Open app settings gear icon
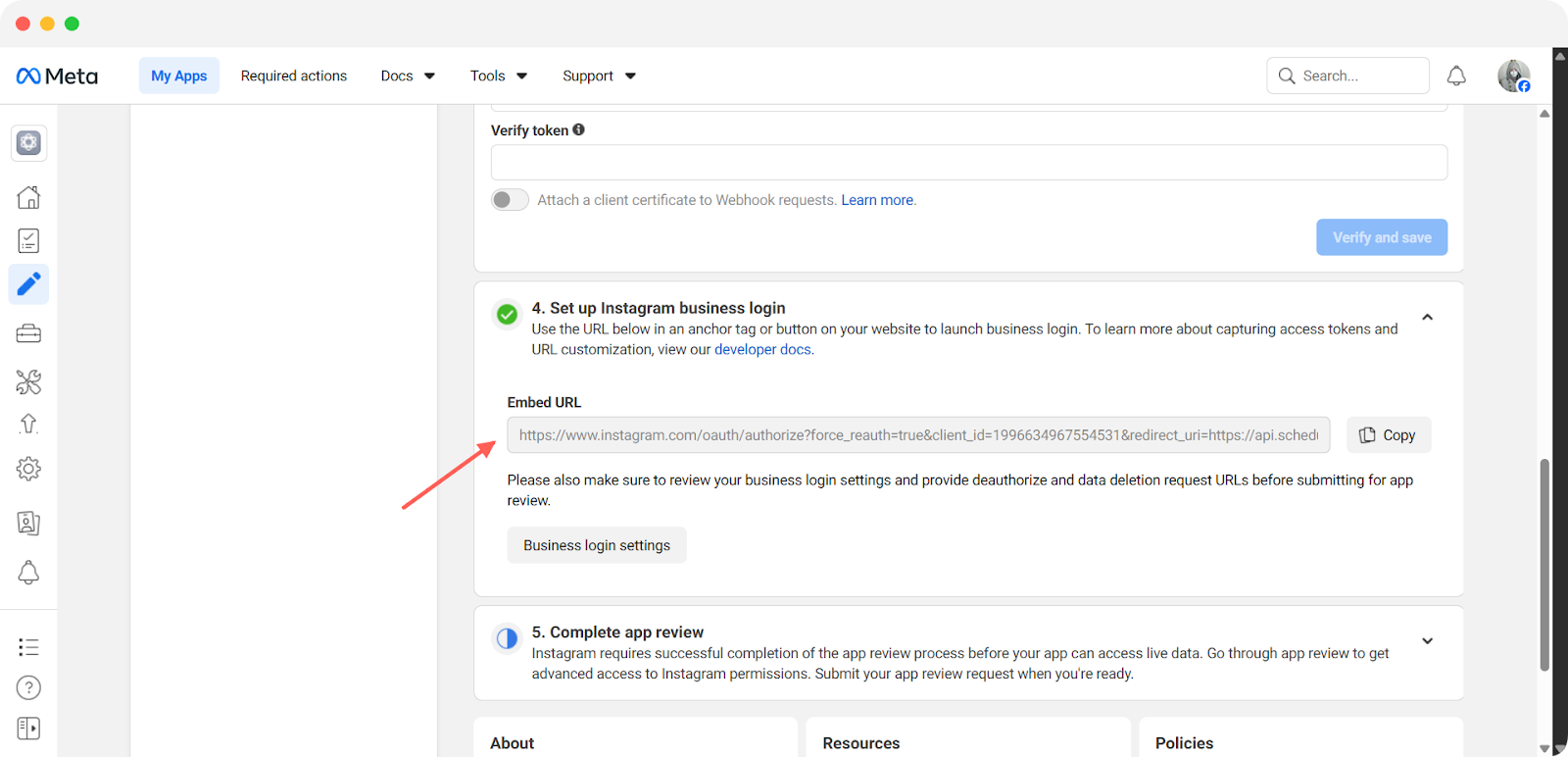Image resolution: width=1568 pixels, height=757 pixels. pyautogui.click(x=28, y=469)
